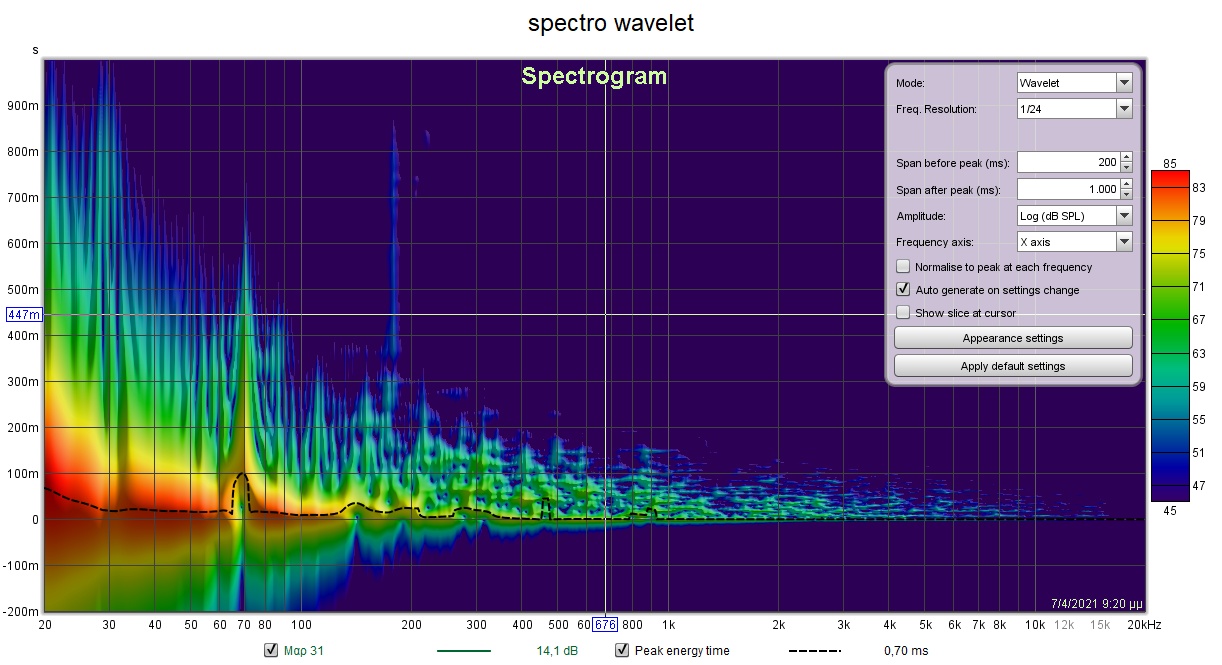The image size is (1222, 665).
Task: Increase Span before peak with up arrow
Action: 1126,157
